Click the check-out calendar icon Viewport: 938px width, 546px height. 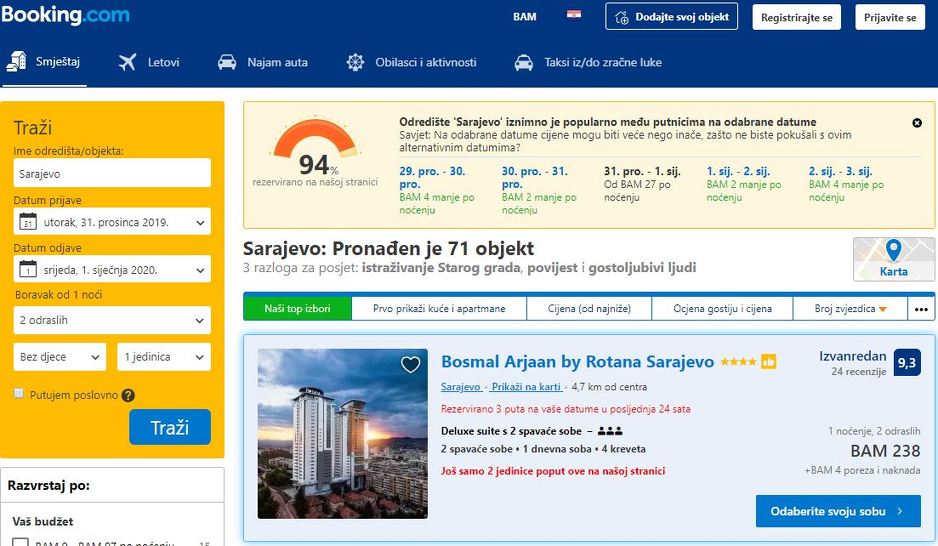coord(28,269)
